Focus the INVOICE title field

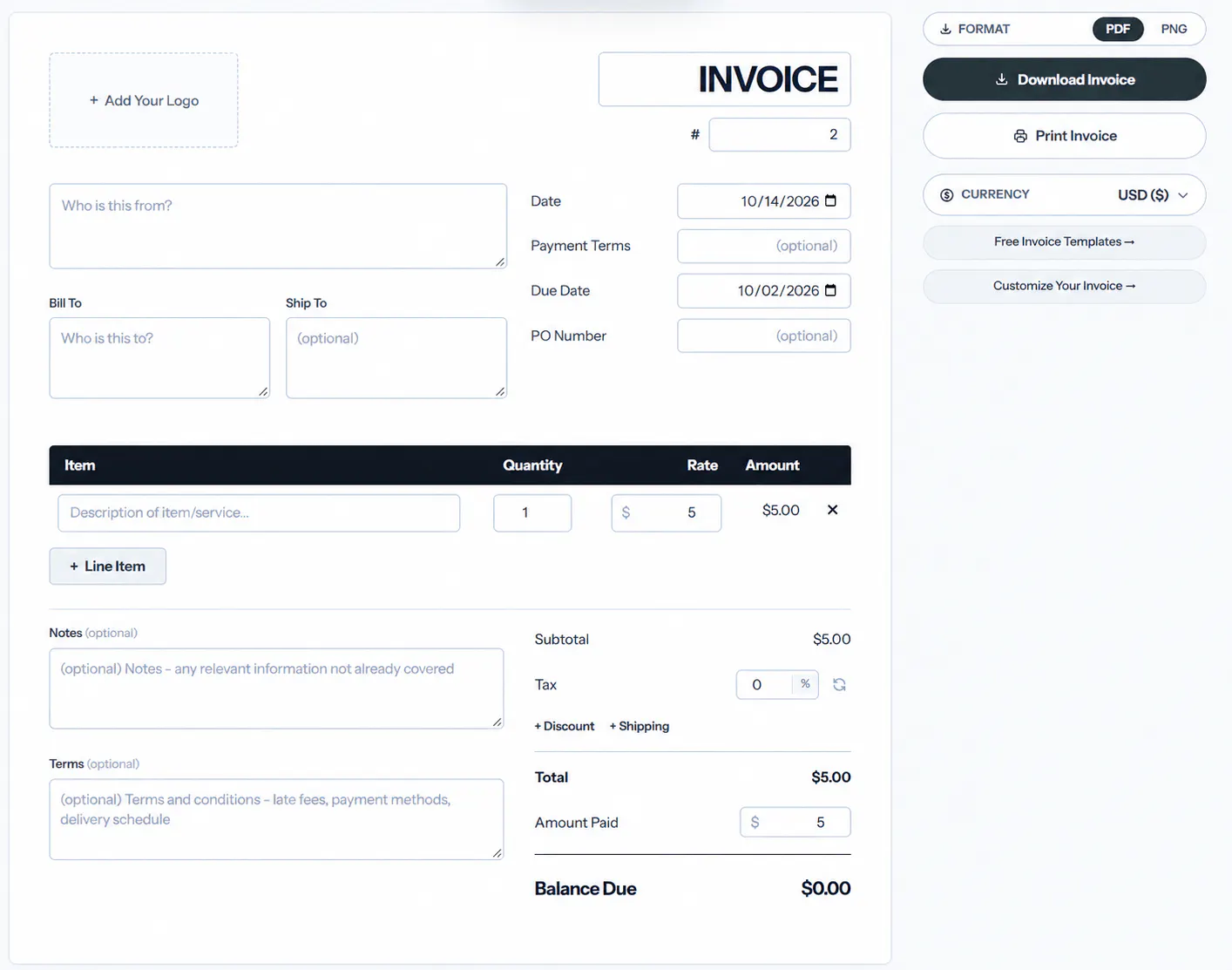tap(724, 79)
